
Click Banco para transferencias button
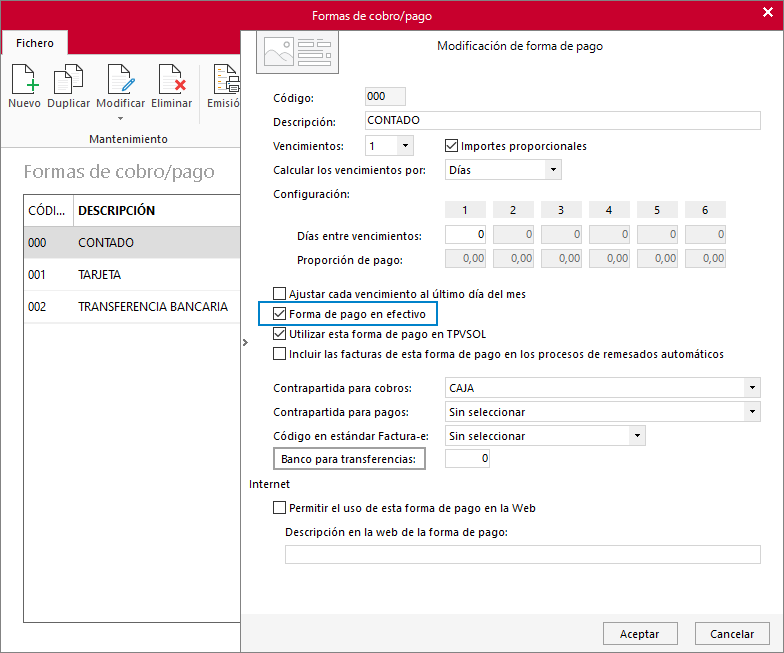coord(349,459)
